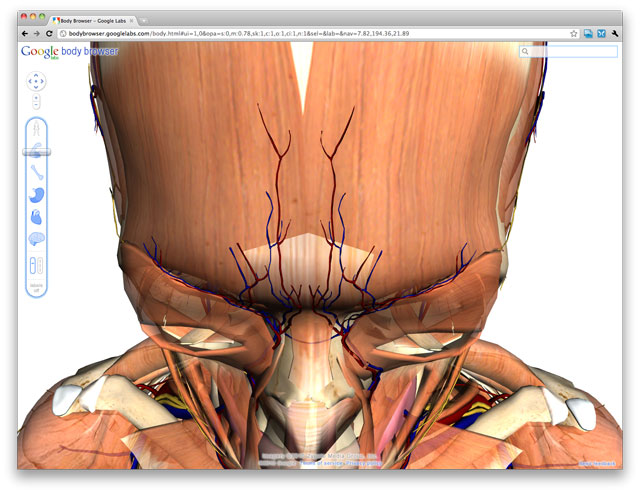
Task: Click the body search input field
Action: 573,51
